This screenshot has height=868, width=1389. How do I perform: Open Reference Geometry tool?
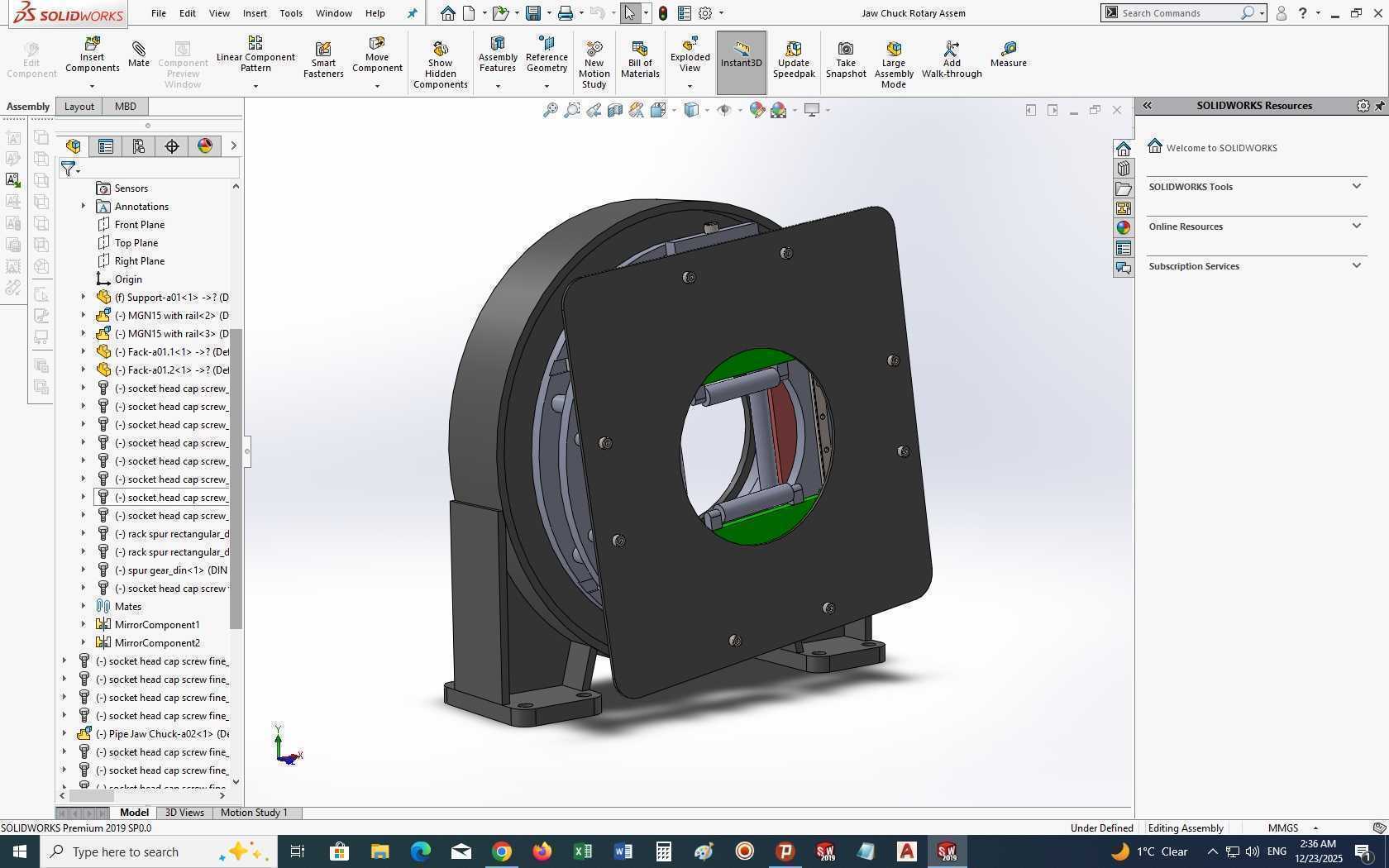click(547, 55)
